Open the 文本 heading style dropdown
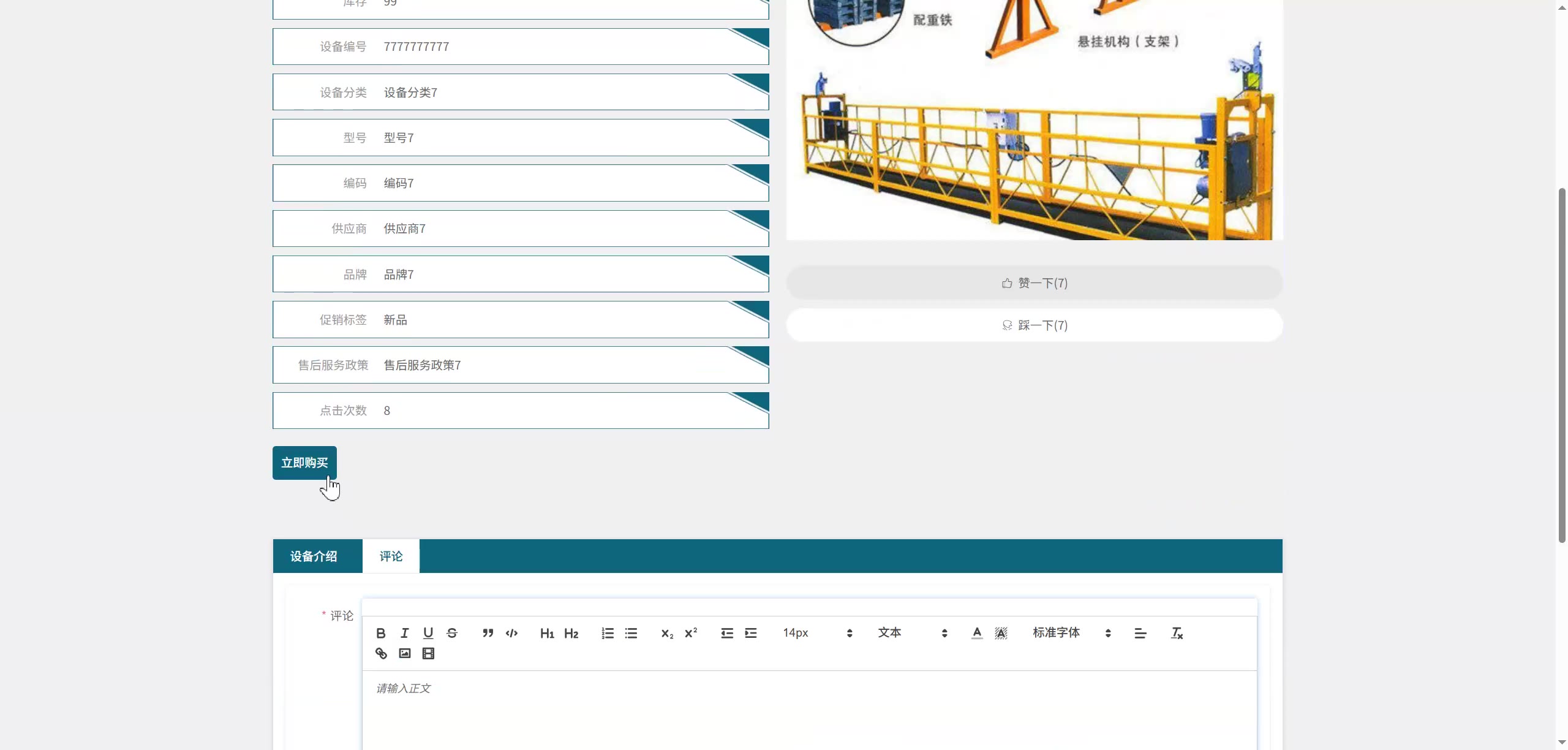 click(912, 633)
